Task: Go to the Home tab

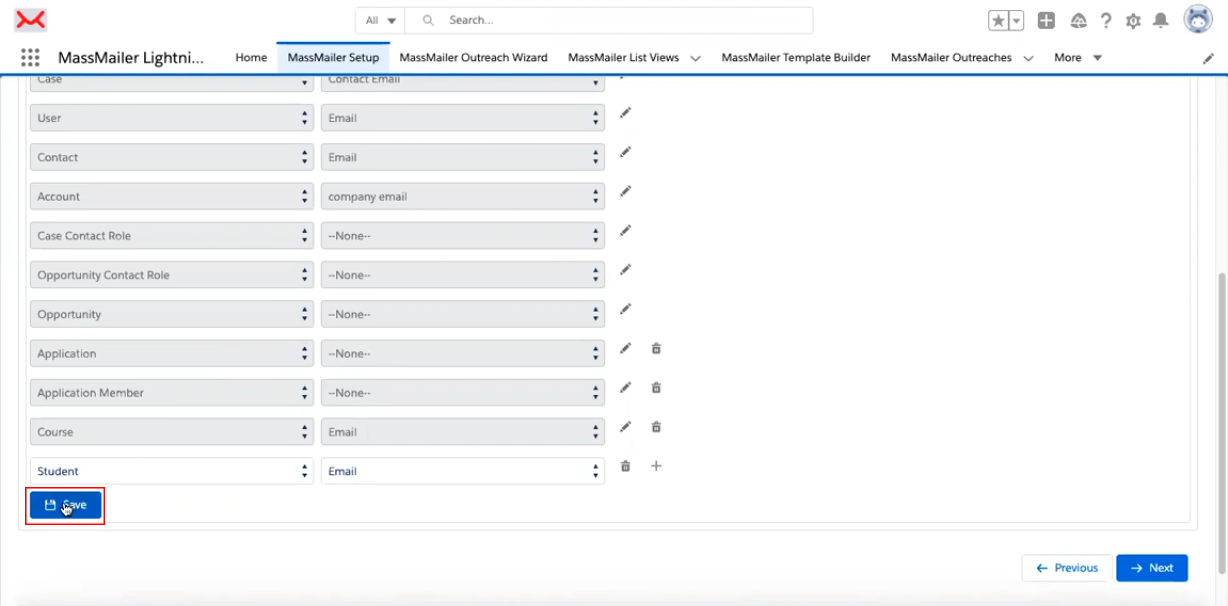Action: coord(251,58)
